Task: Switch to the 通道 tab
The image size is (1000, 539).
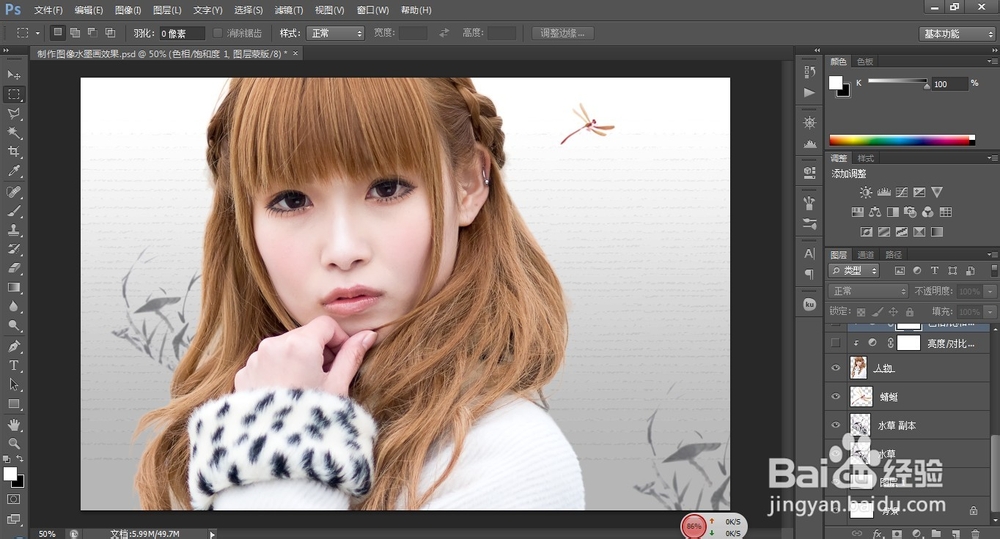Action: [865, 255]
